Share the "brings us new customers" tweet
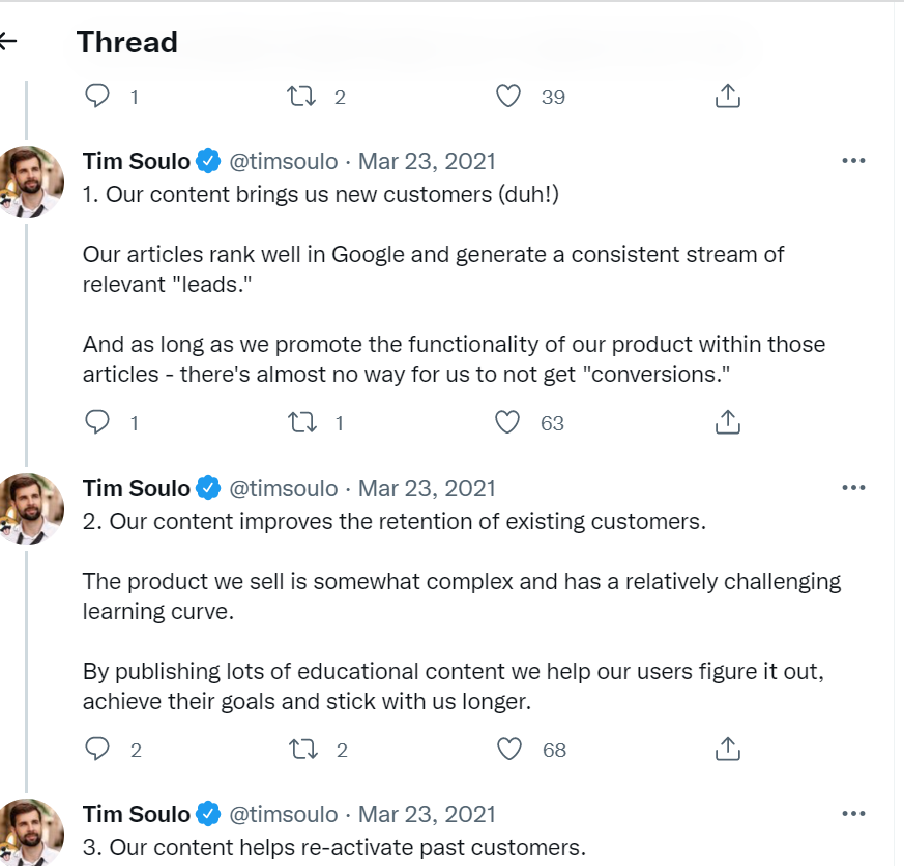The image size is (904, 866). (x=728, y=423)
